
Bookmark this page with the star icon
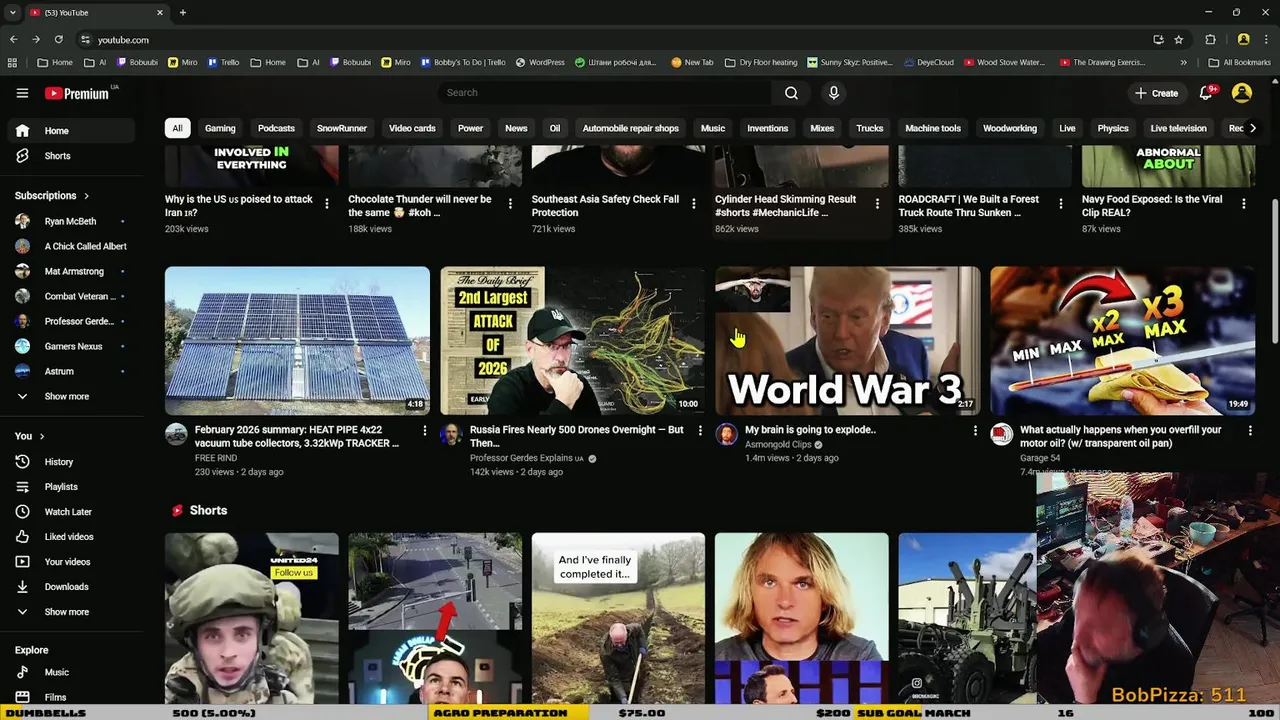coord(1179,39)
